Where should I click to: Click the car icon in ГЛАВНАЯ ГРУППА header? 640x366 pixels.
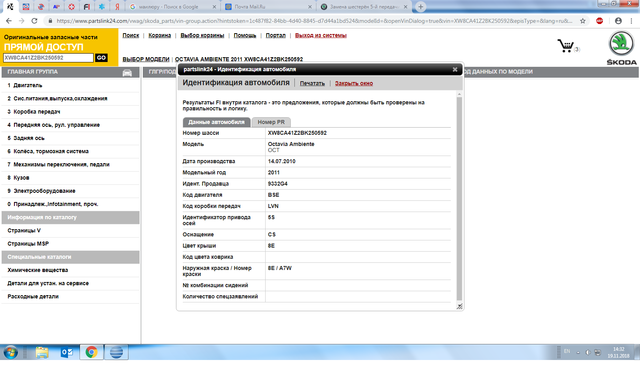click(127, 73)
